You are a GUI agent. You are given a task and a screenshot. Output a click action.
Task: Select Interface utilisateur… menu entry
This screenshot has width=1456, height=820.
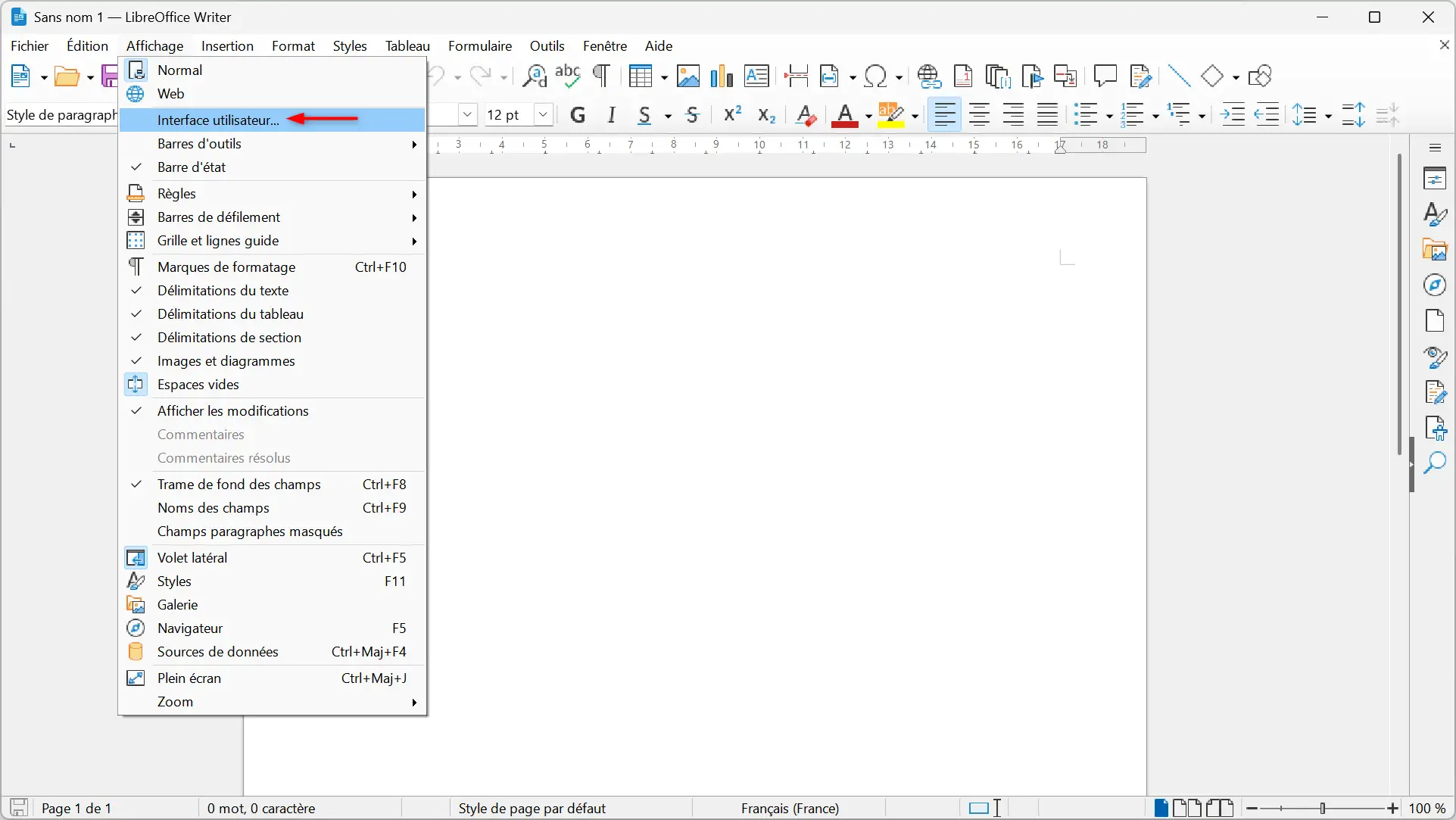pyautogui.click(x=273, y=120)
